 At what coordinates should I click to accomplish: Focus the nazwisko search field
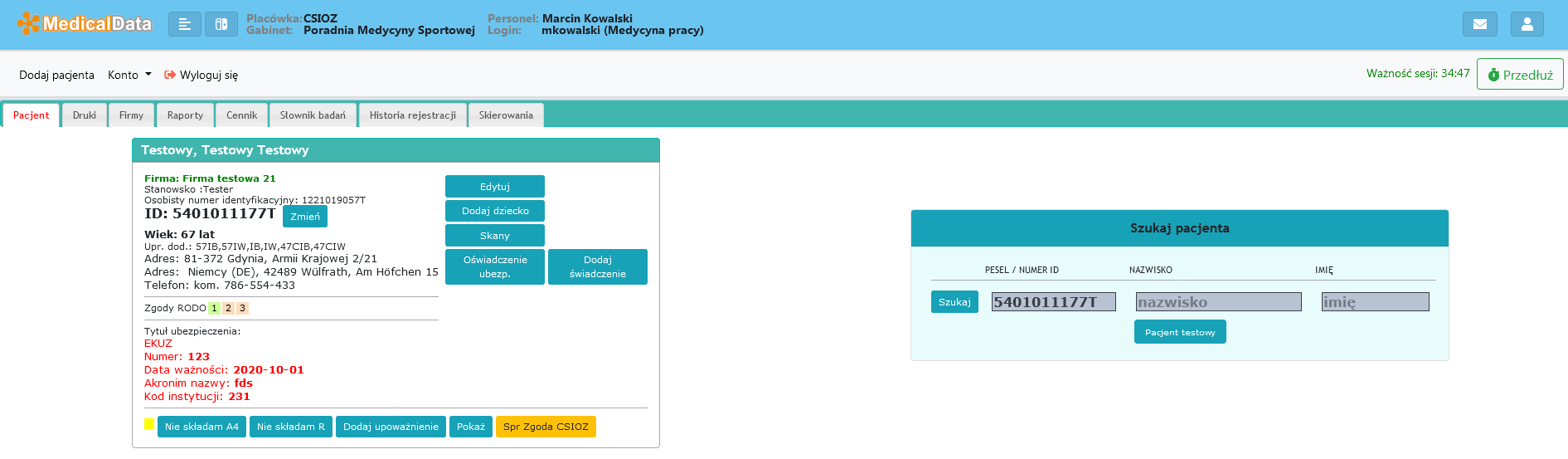point(1217,302)
